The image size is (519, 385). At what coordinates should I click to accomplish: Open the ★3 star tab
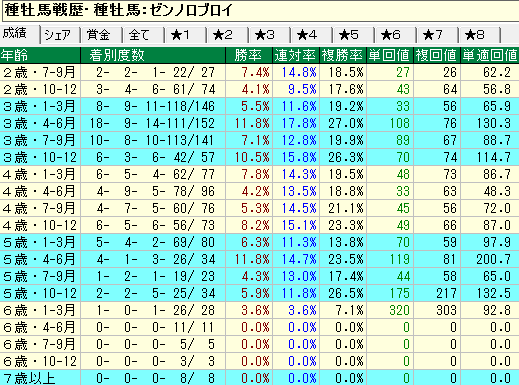(x=270, y=35)
